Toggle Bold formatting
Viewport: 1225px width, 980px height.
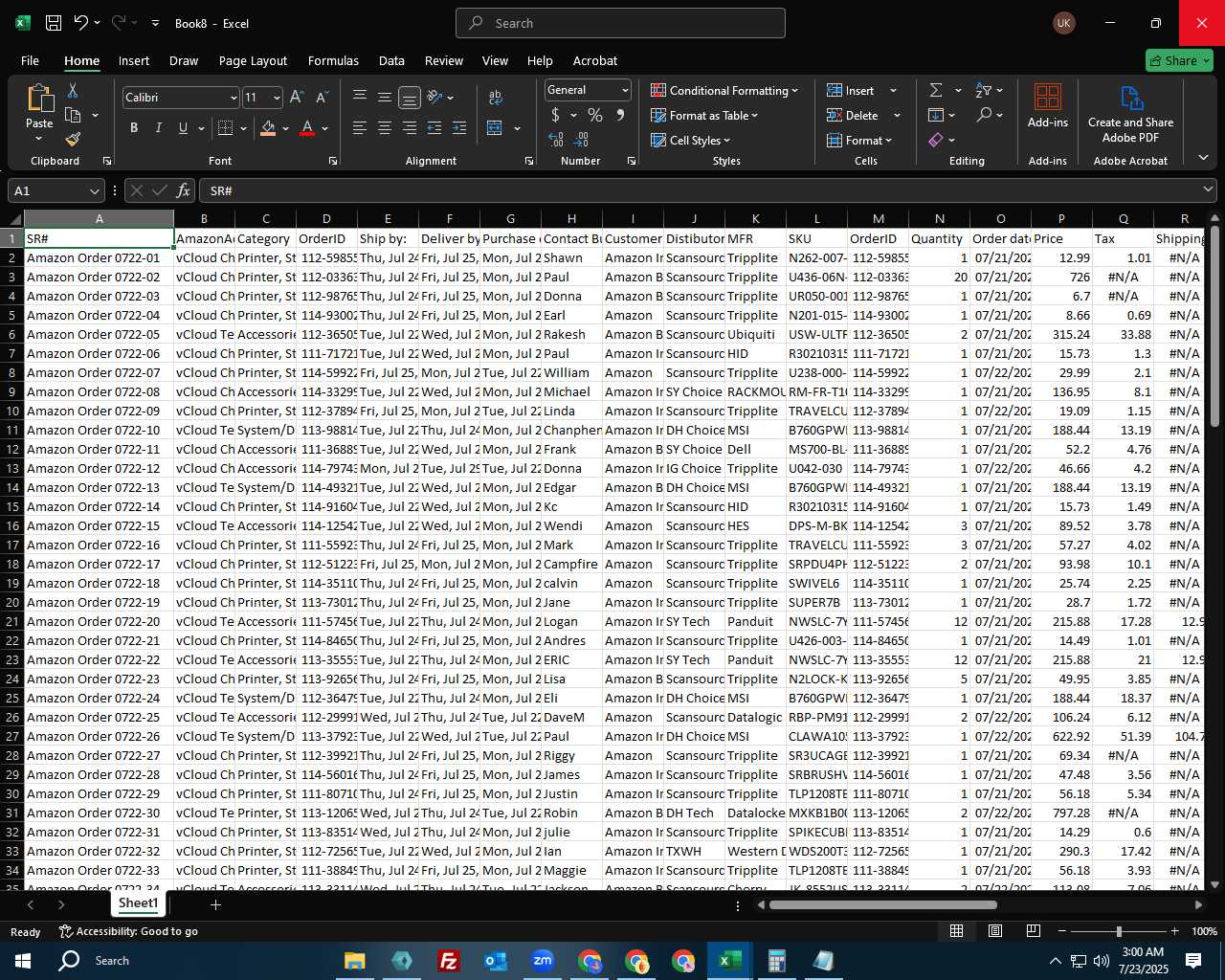134,128
